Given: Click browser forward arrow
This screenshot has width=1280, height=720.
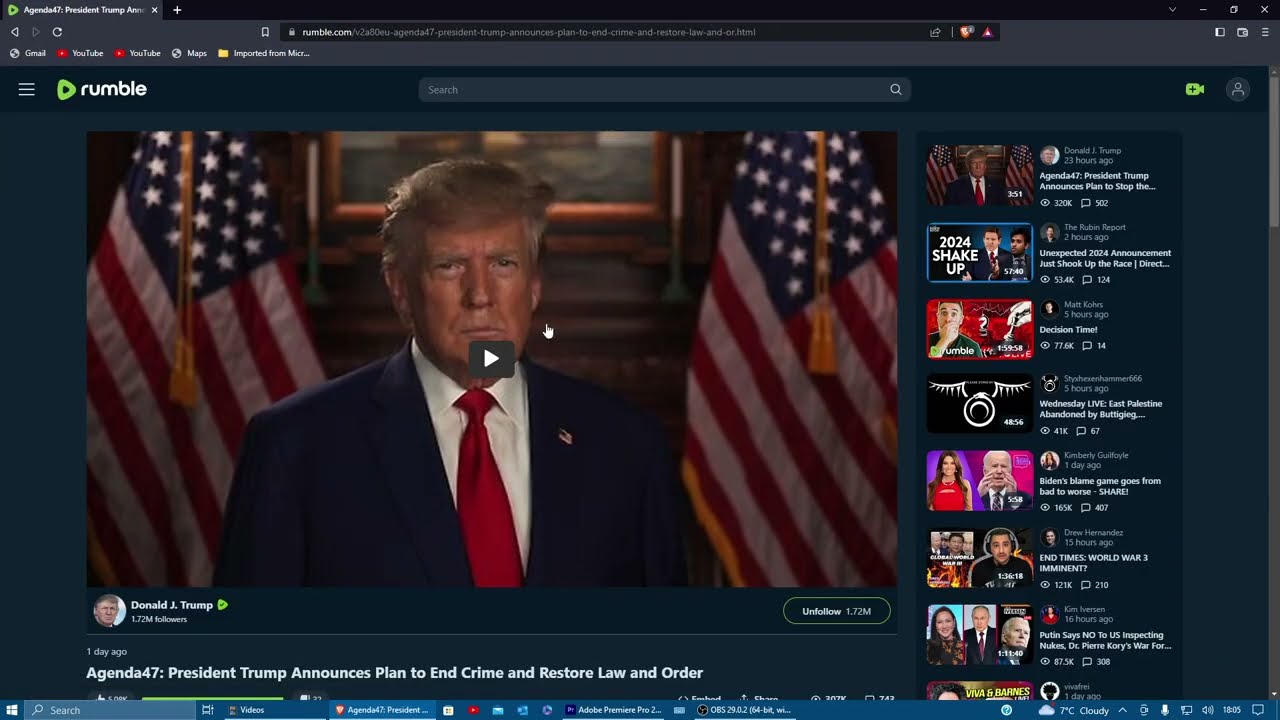Looking at the screenshot, I should point(36,32).
